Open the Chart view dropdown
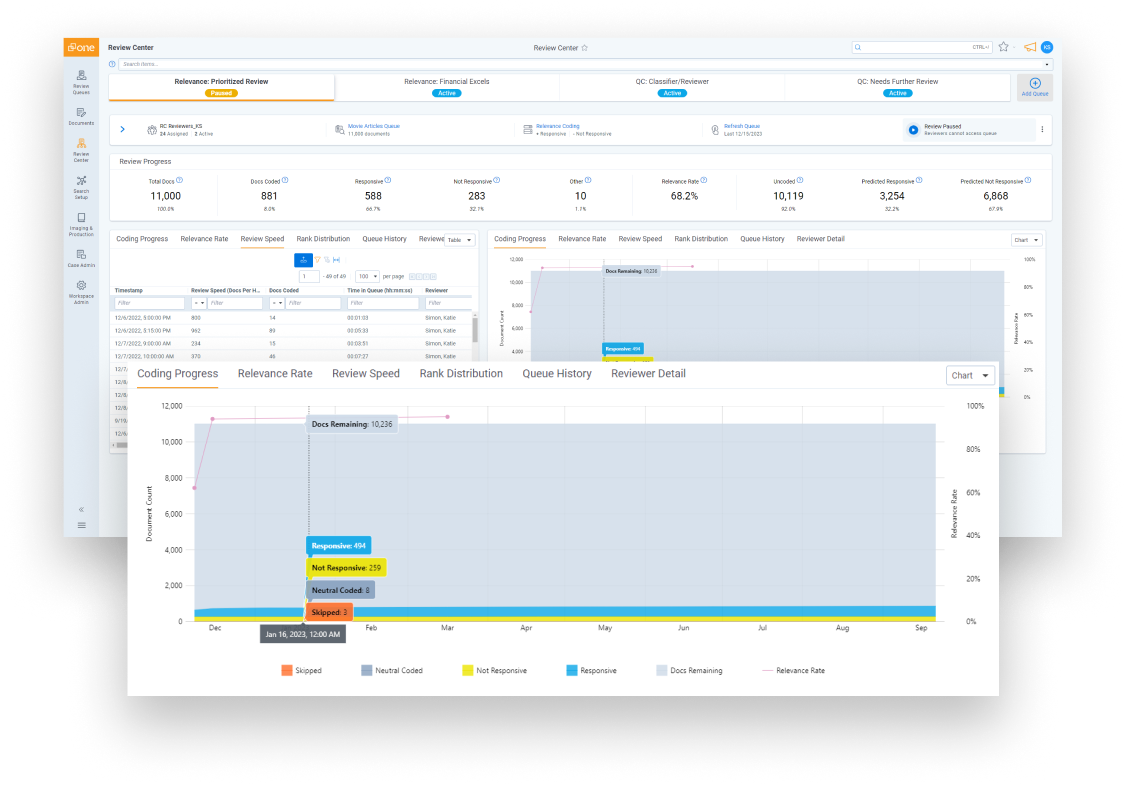 tap(968, 374)
